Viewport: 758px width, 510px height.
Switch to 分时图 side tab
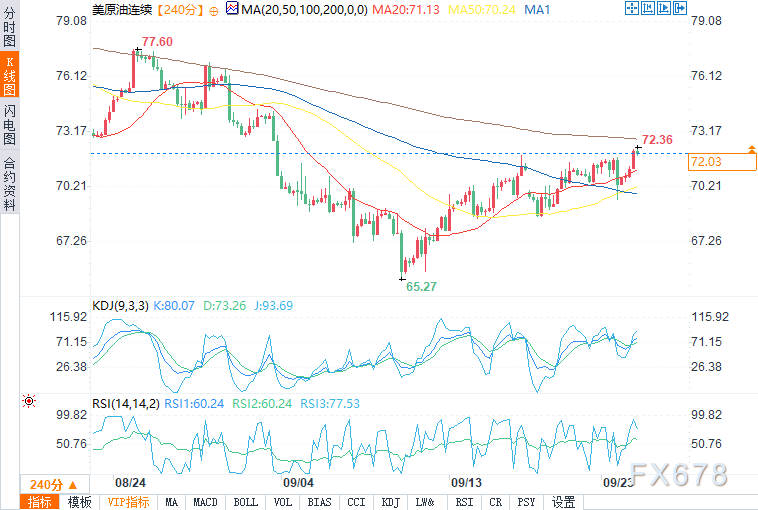click(9, 26)
